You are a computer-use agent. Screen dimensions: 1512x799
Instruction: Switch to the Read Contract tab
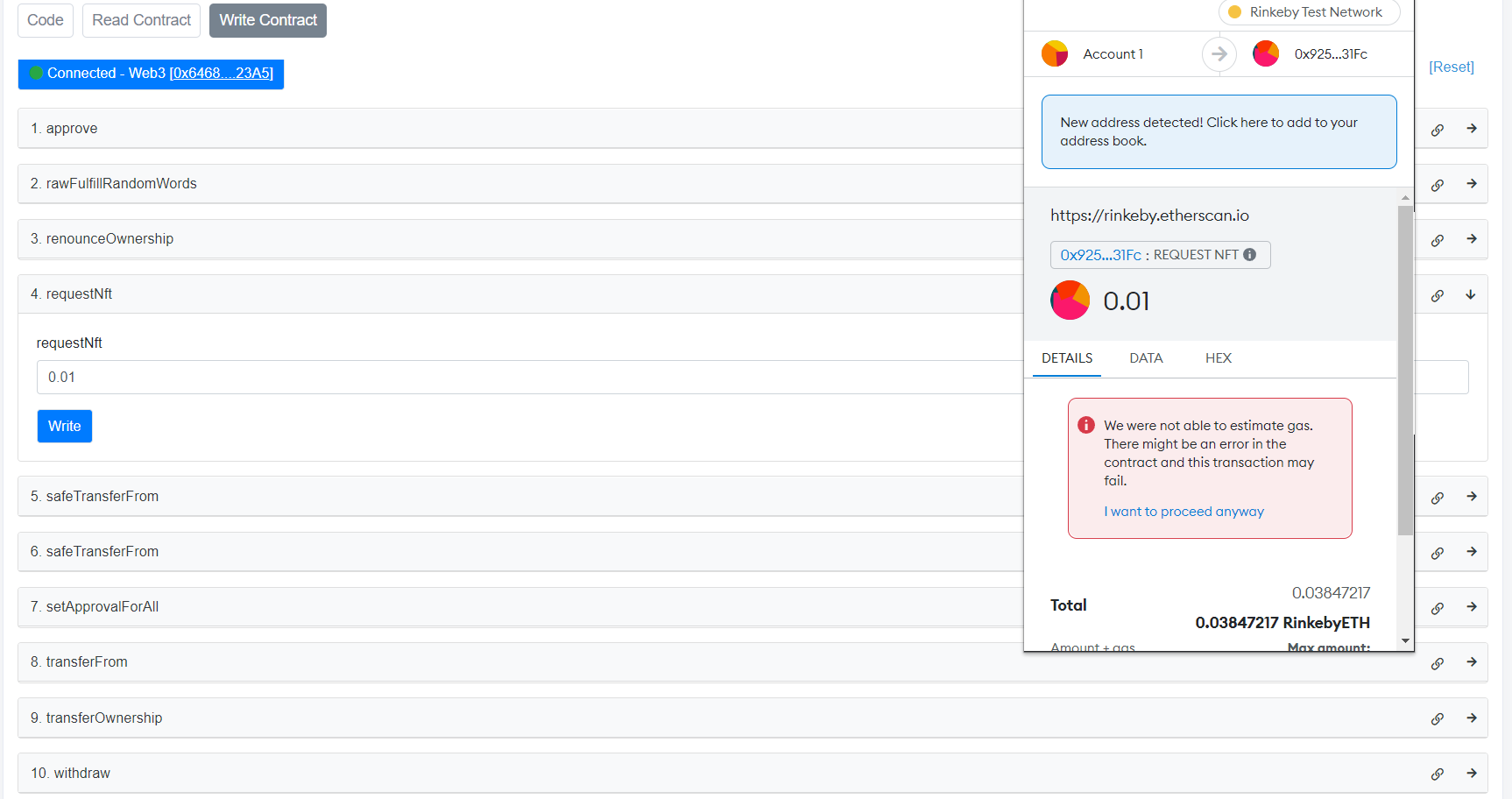[141, 20]
